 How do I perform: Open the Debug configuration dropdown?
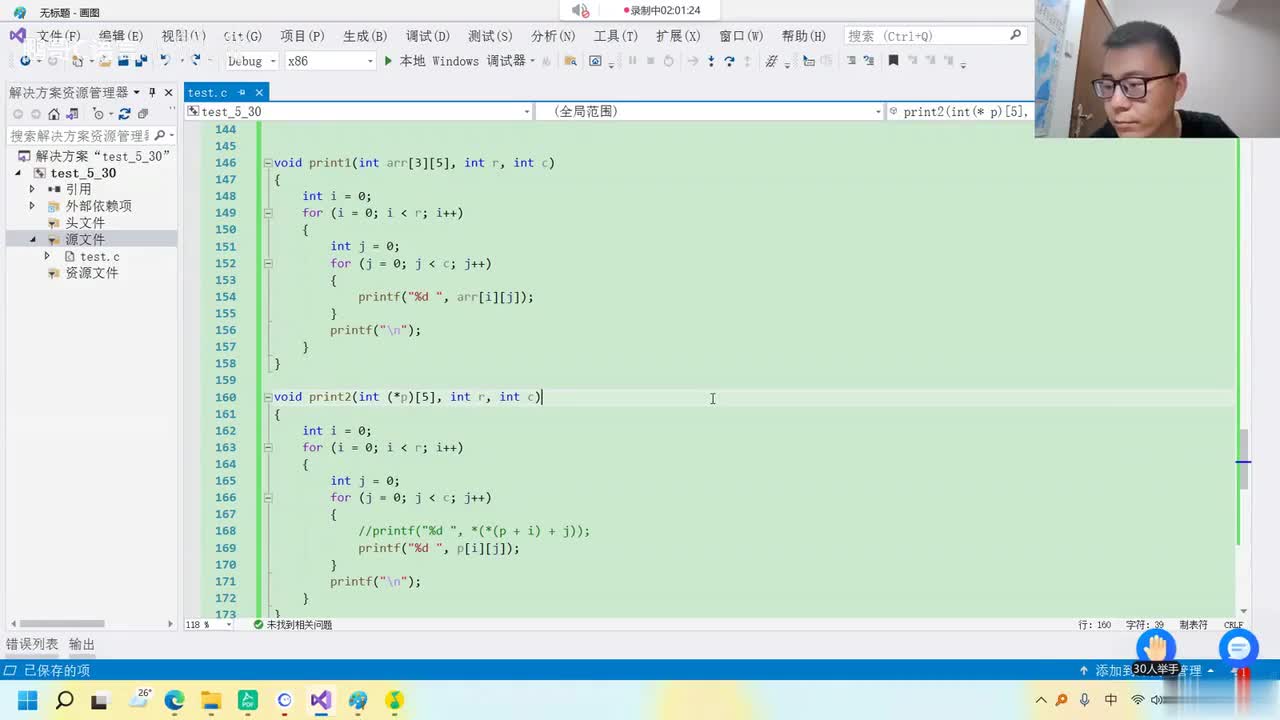tap(272, 61)
